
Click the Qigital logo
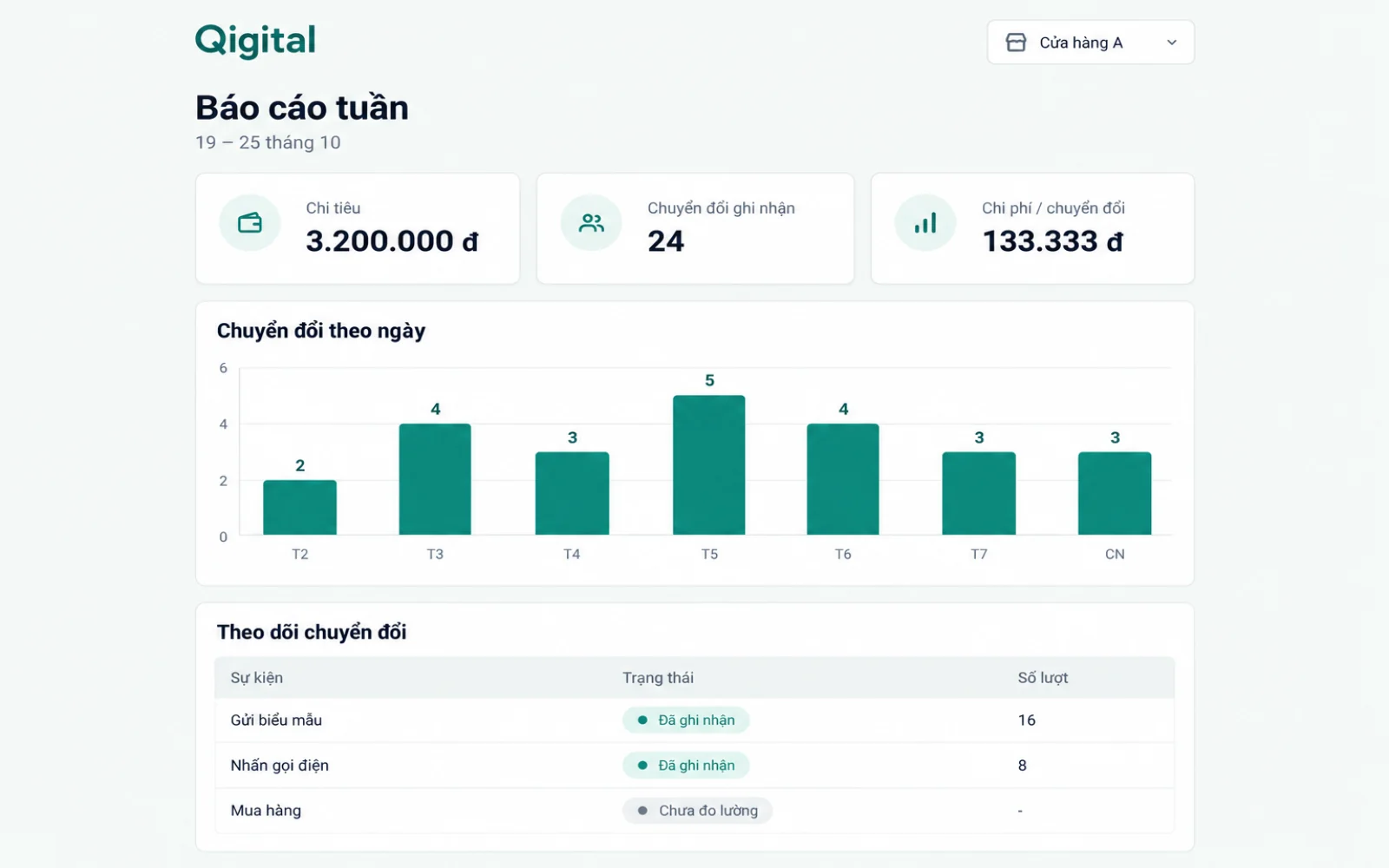tap(255, 41)
